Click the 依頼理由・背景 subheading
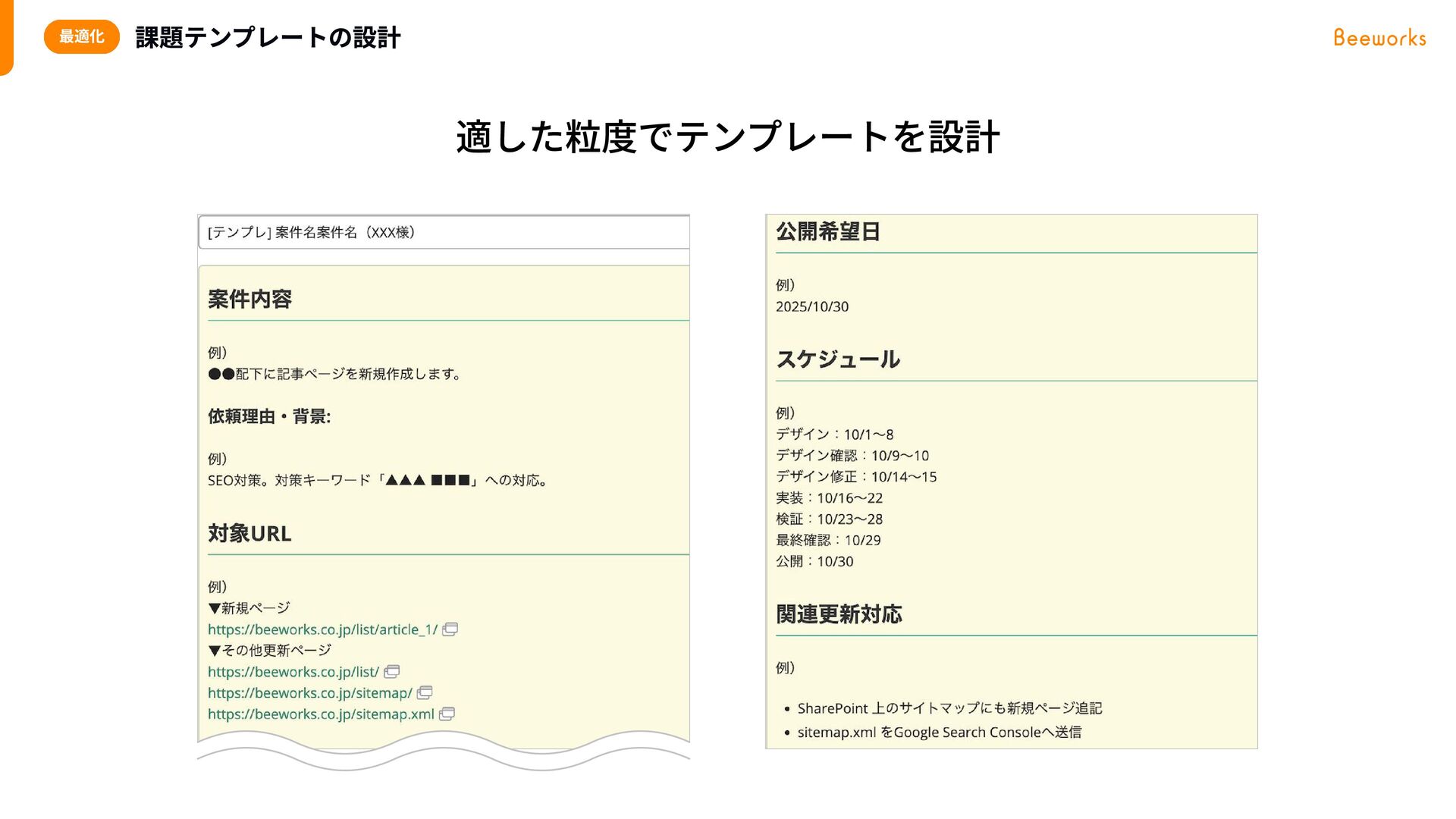The width and height of the screenshot is (1456, 819). click(269, 416)
